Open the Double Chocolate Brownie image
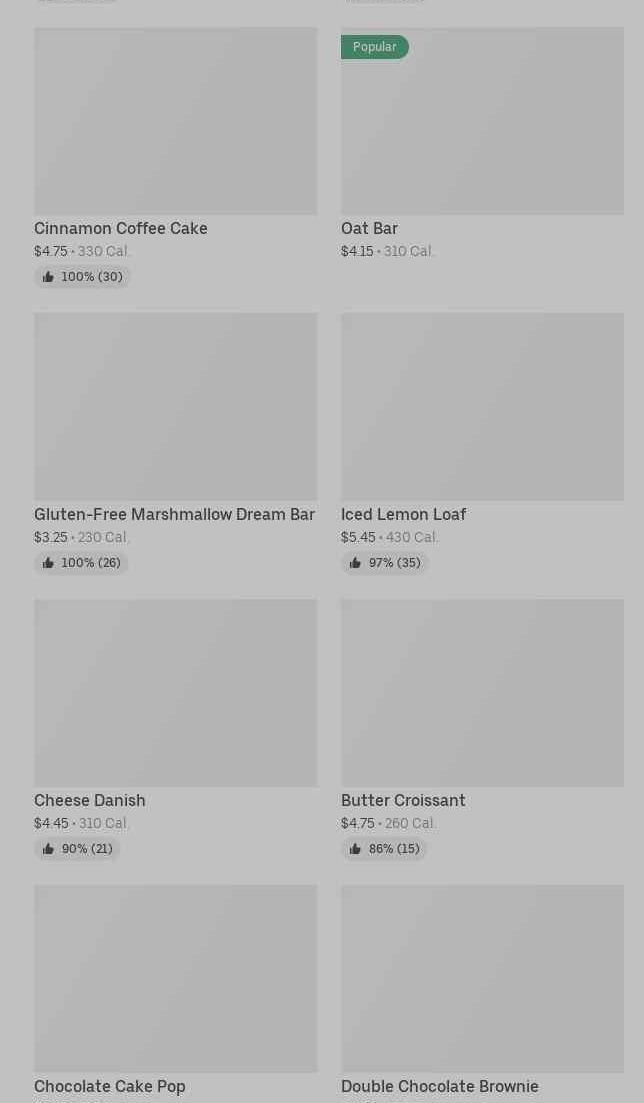 click(x=482, y=978)
